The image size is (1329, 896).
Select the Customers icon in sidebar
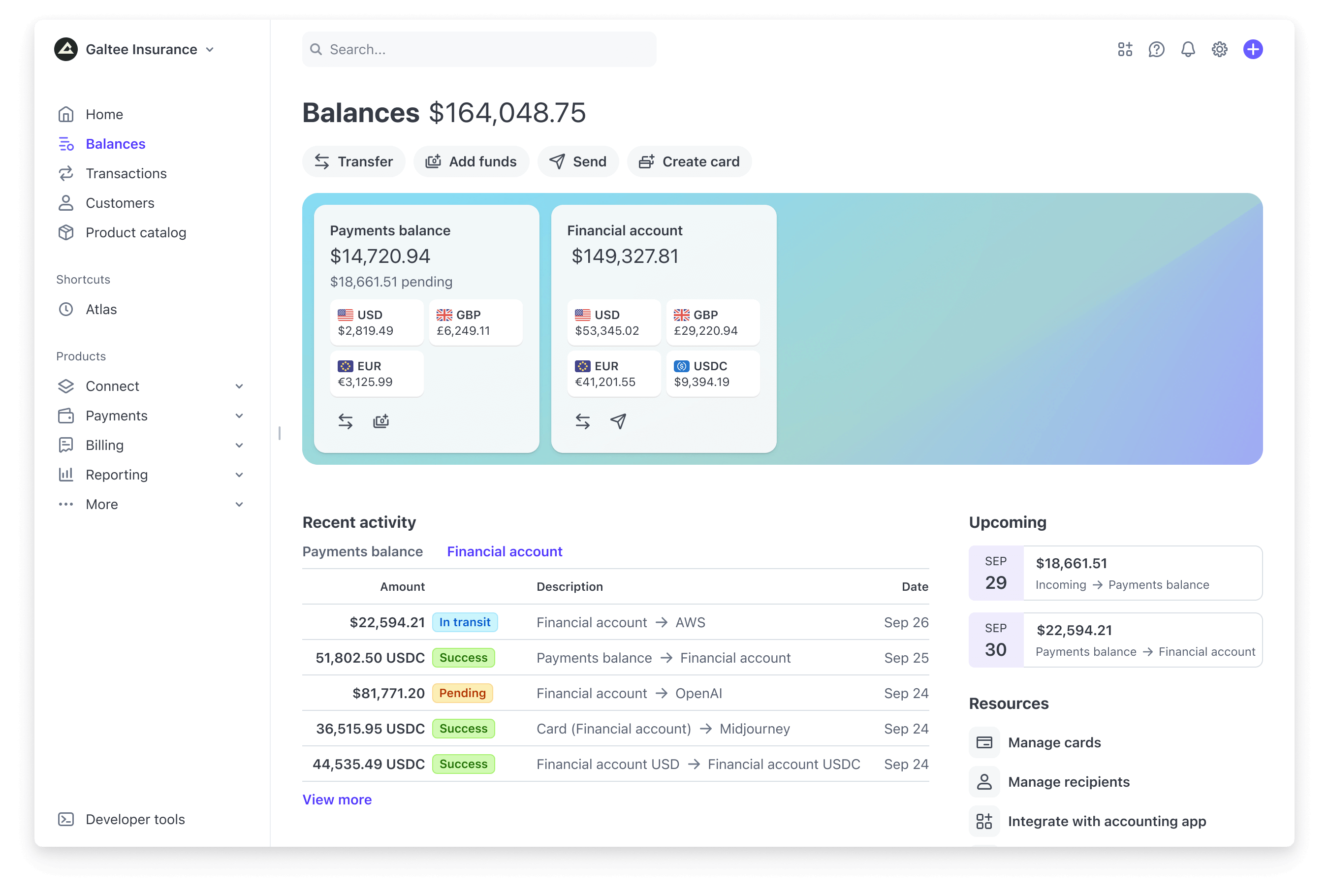(65, 203)
